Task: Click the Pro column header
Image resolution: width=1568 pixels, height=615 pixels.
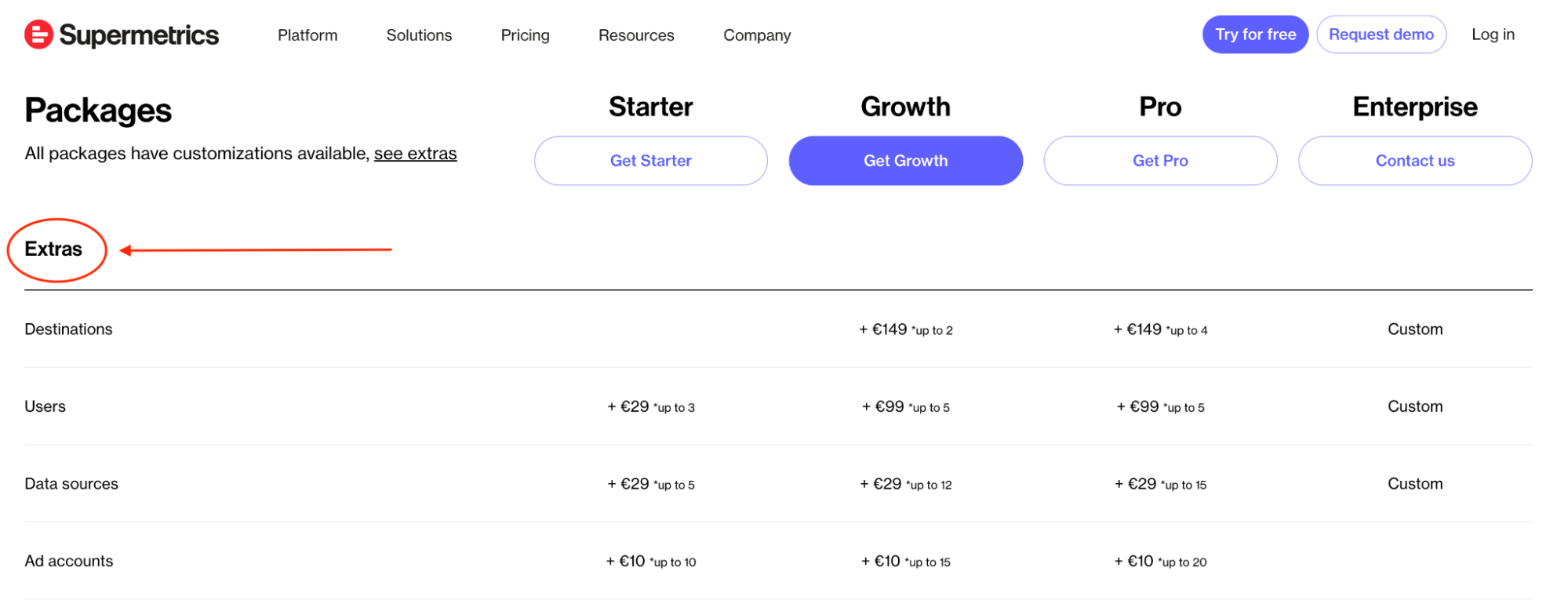Action: (x=1159, y=106)
